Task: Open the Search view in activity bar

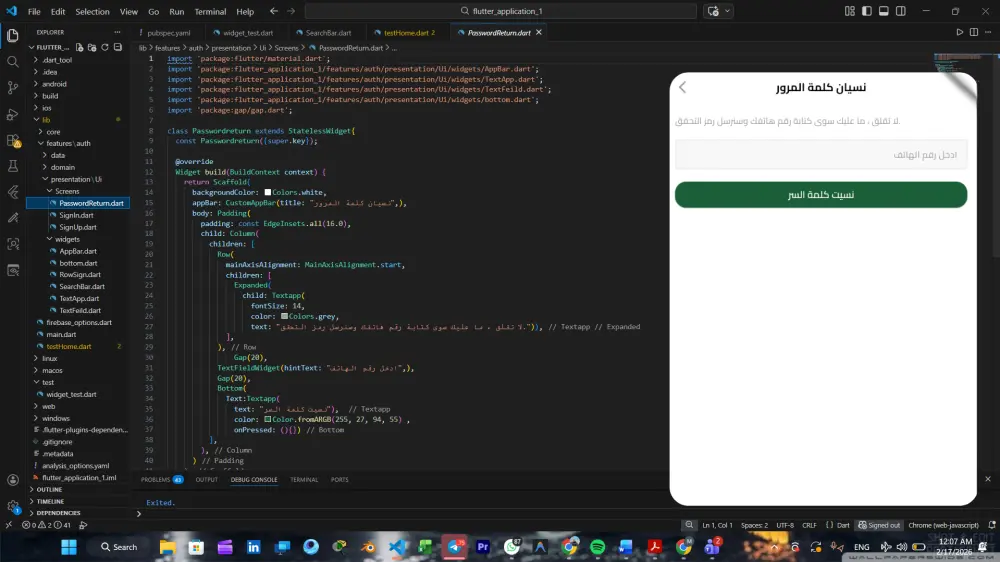Action: tap(13, 62)
